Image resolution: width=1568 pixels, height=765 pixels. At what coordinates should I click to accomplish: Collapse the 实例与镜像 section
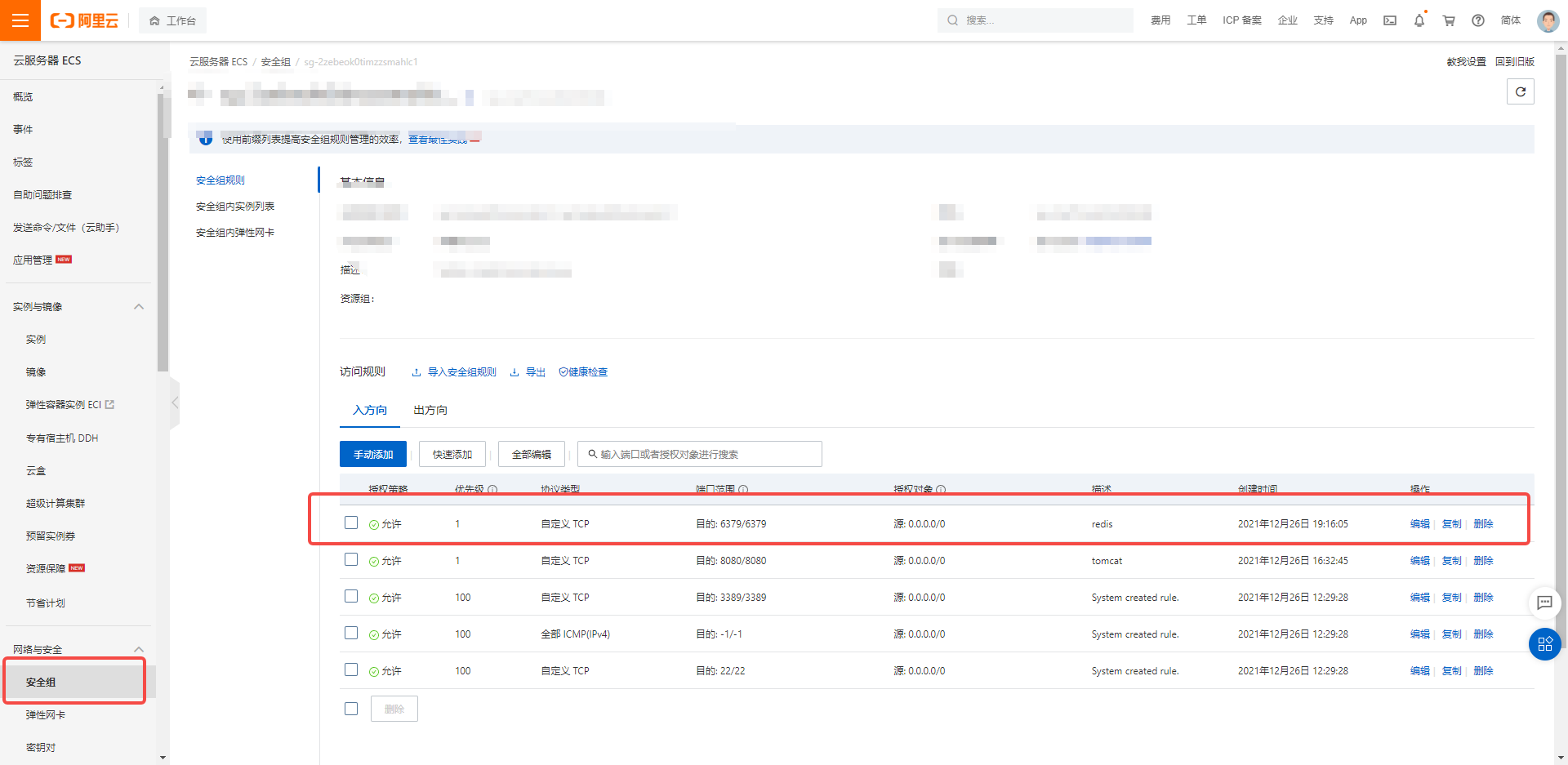point(139,306)
